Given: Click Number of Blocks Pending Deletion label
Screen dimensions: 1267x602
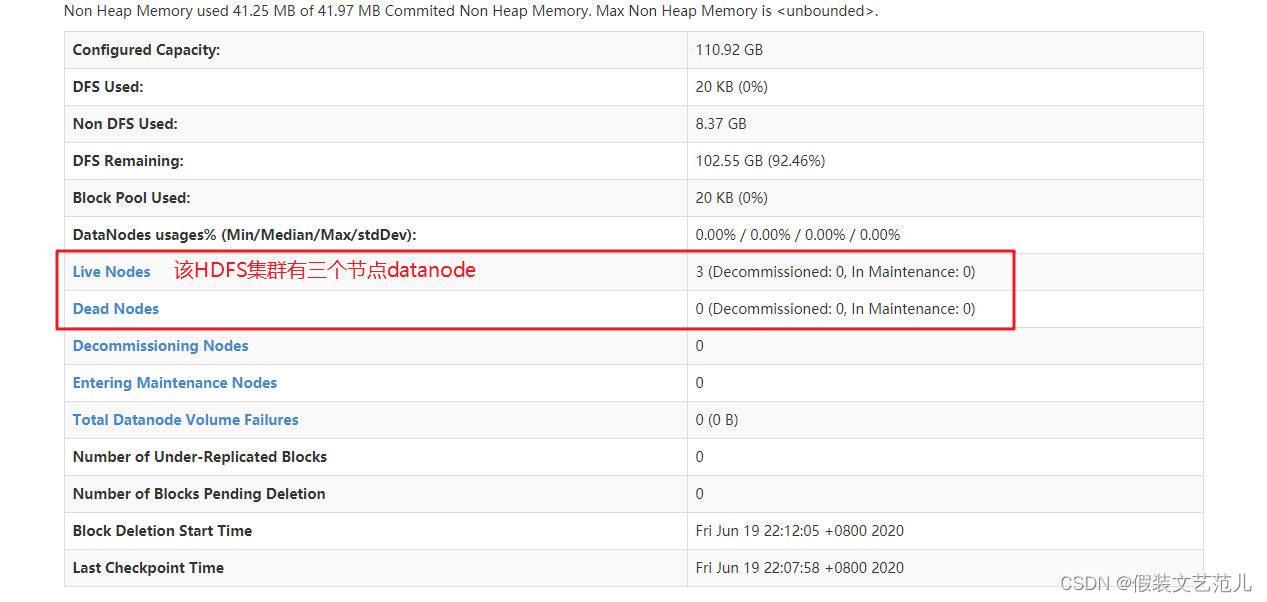Looking at the screenshot, I should click(x=199, y=494).
